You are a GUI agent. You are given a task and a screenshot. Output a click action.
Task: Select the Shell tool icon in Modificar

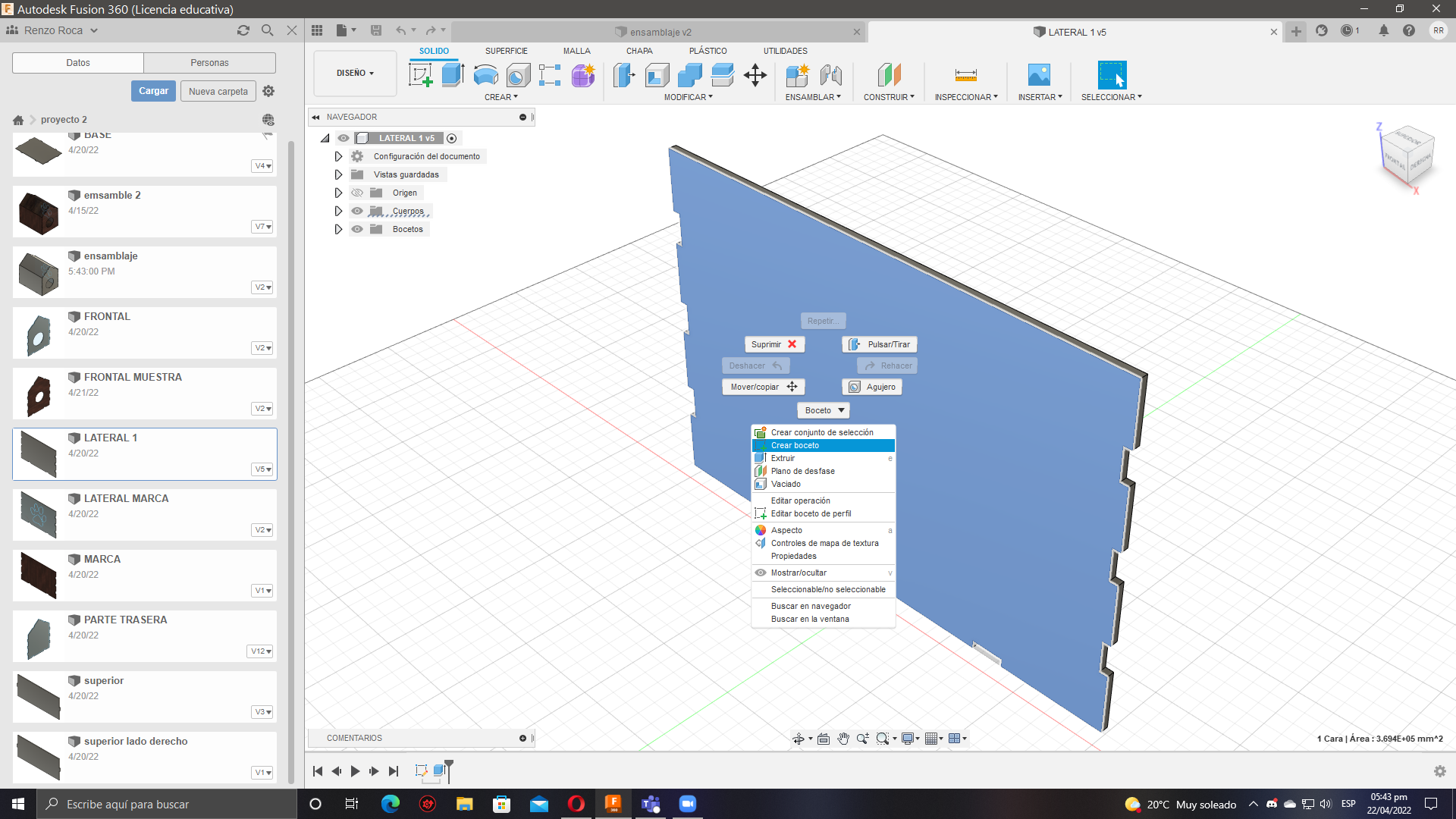pyautogui.click(x=657, y=75)
